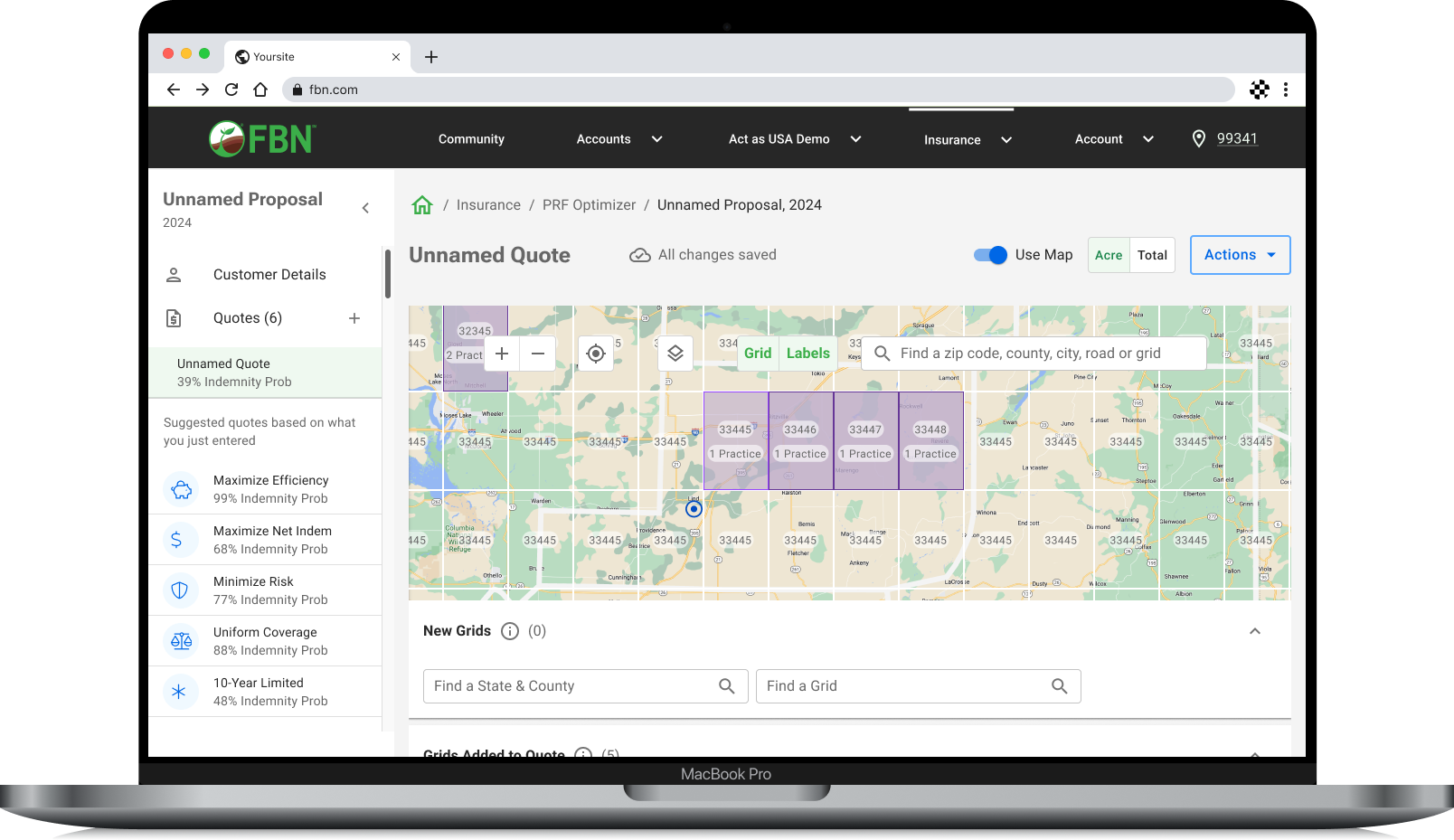Image resolution: width=1454 pixels, height=840 pixels.
Task: Reload the page in the browser
Action: point(231,90)
